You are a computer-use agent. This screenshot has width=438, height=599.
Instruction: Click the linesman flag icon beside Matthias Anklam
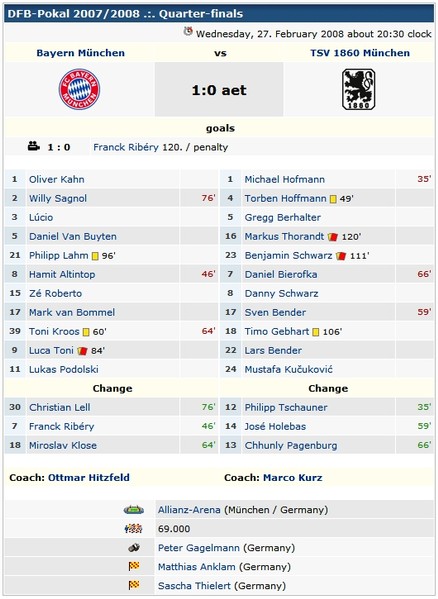pyautogui.click(x=134, y=566)
